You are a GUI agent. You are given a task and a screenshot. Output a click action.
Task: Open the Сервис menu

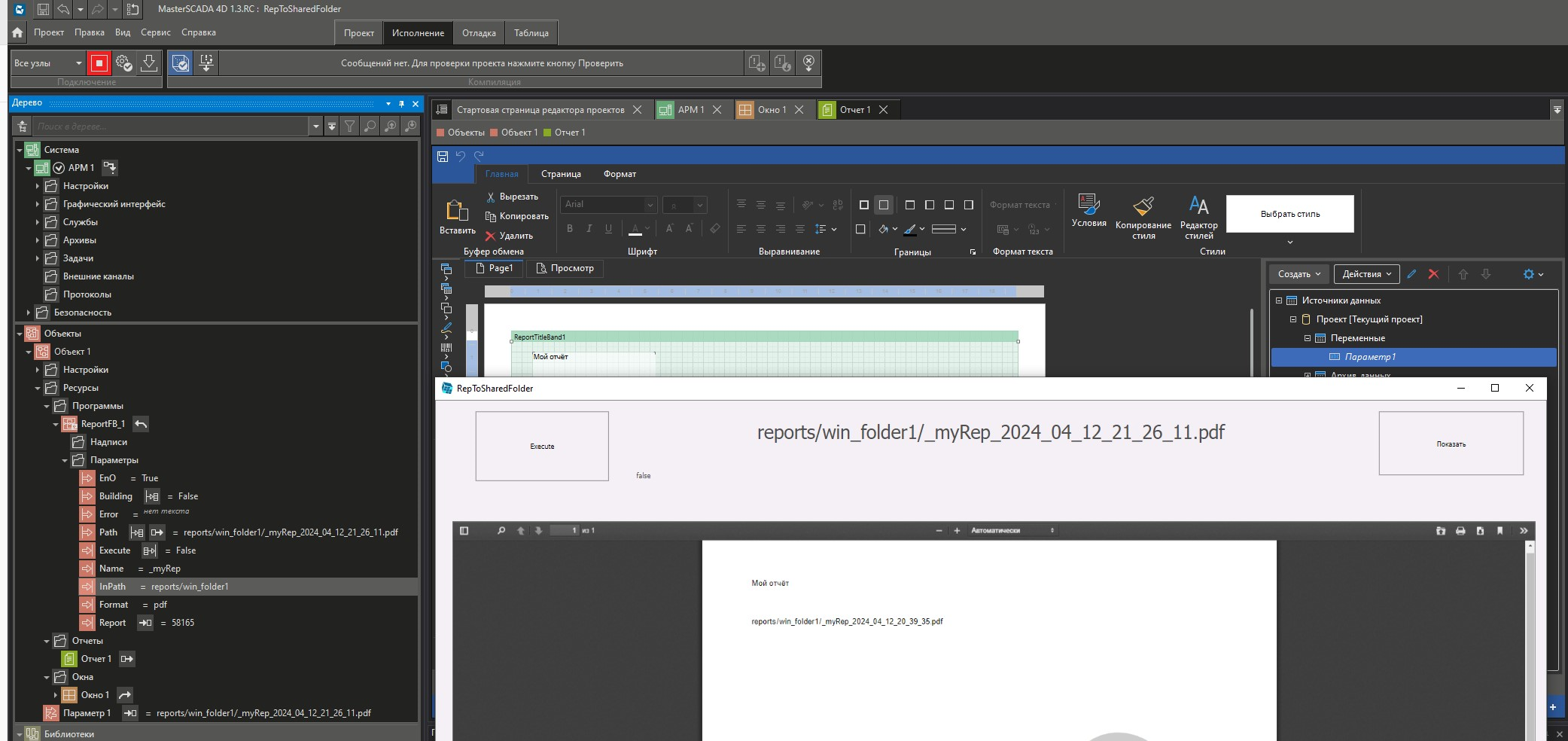[156, 32]
